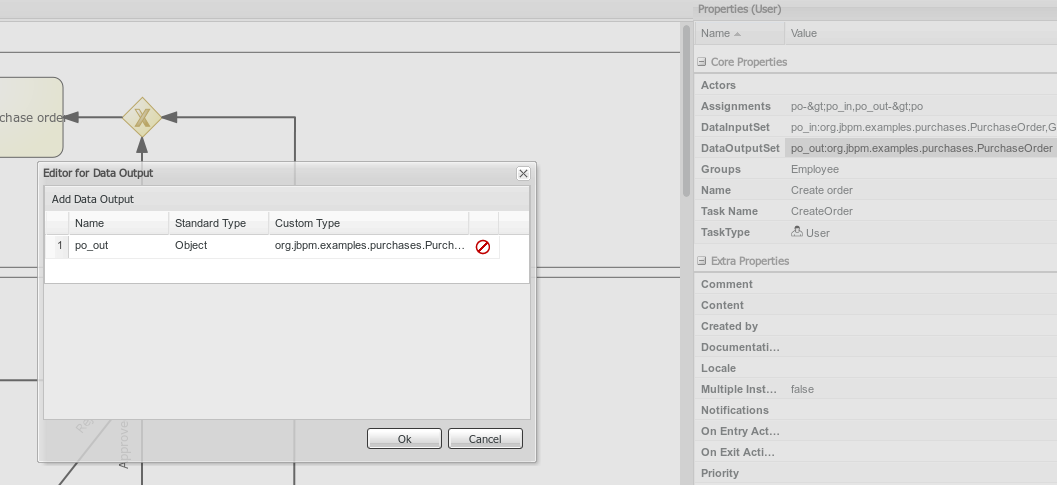Click Add Data Output in dialog toolbar

(93, 199)
